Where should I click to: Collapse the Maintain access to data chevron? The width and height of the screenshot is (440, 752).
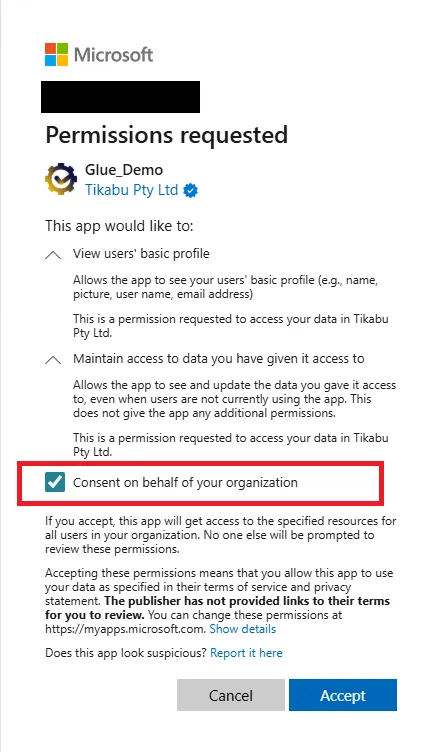[x=53, y=360]
